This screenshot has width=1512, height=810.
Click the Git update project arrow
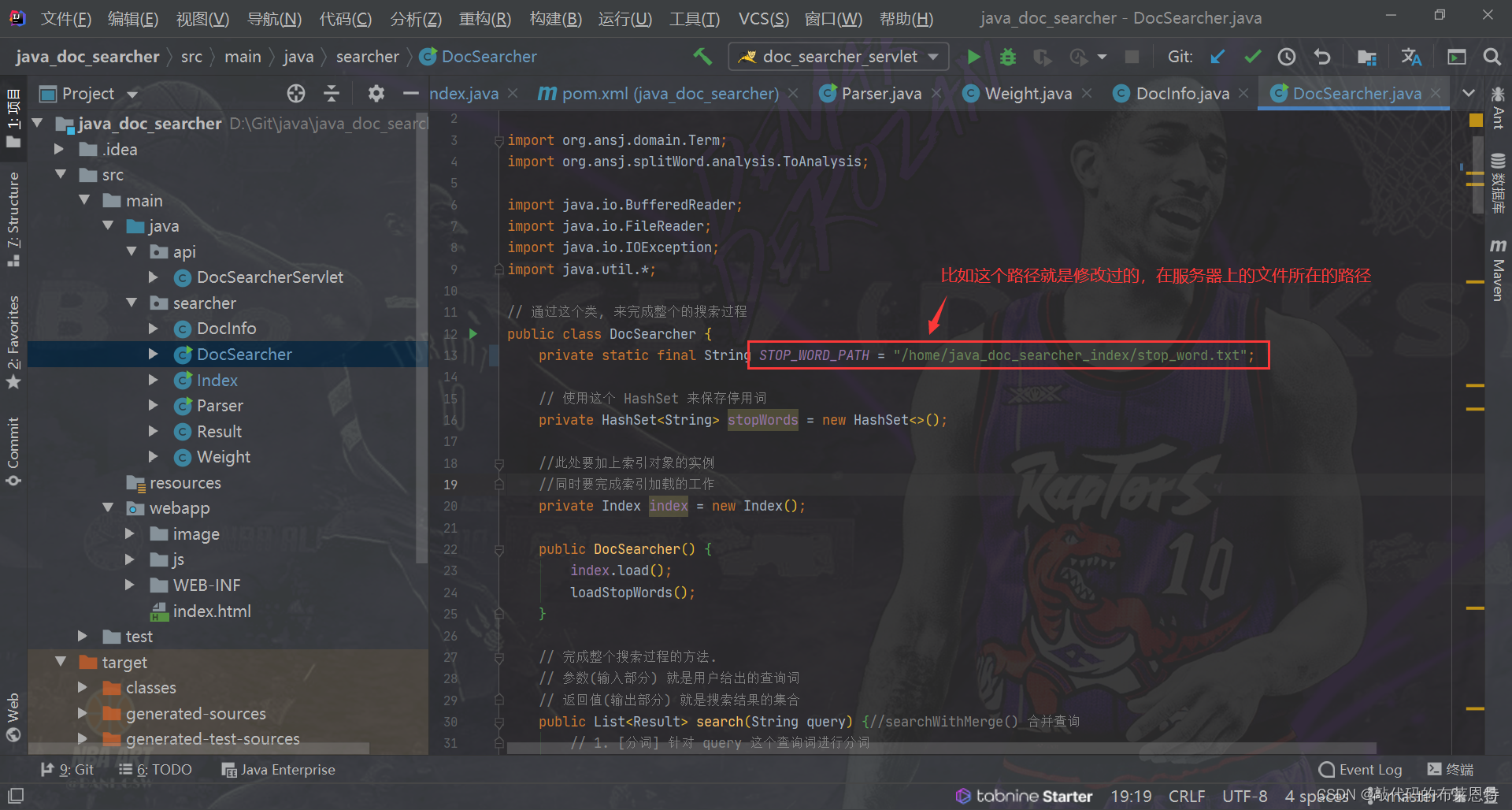pyautogui.click(x=1217, y=57)
